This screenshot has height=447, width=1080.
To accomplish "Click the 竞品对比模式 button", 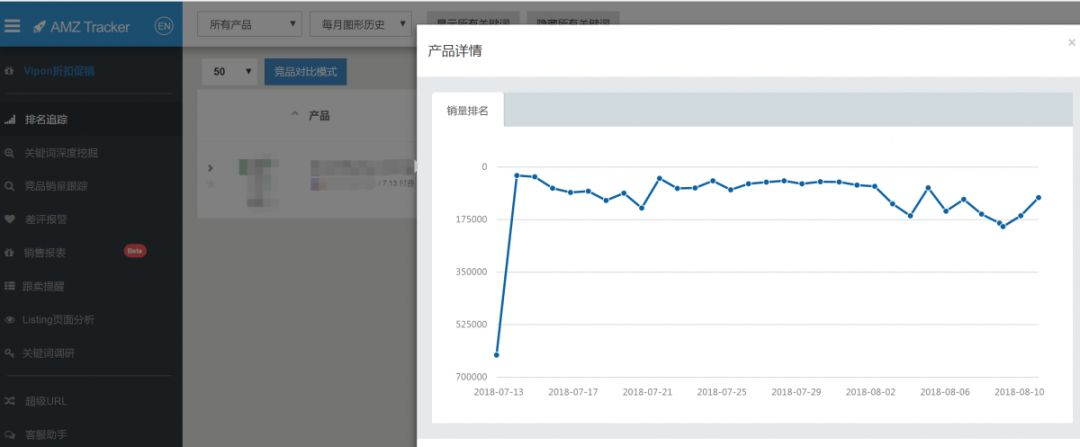I will pyautogui.click(x=306, y=72).
